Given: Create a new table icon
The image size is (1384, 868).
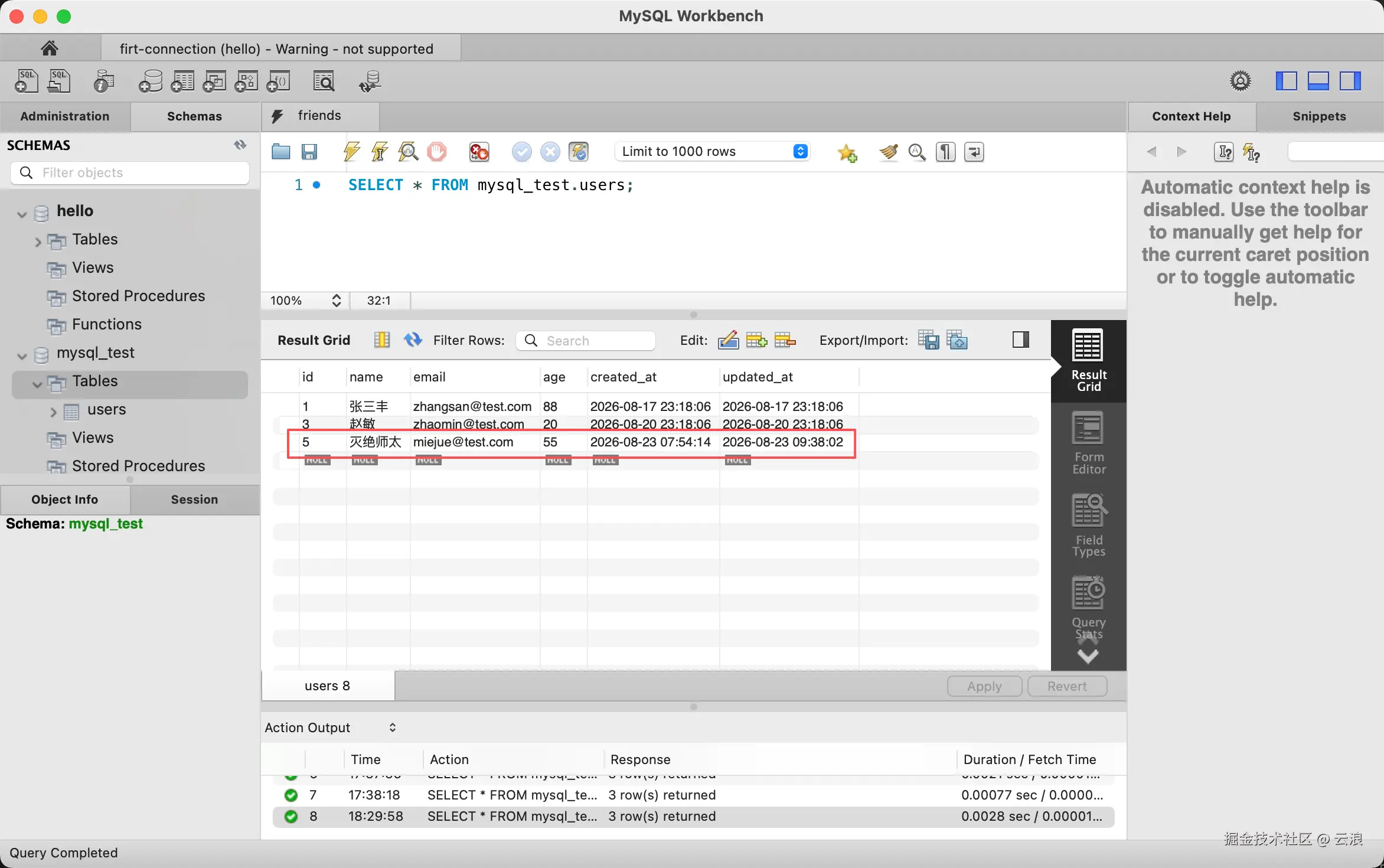Looking at the screenshot, I should pos(182,81).
